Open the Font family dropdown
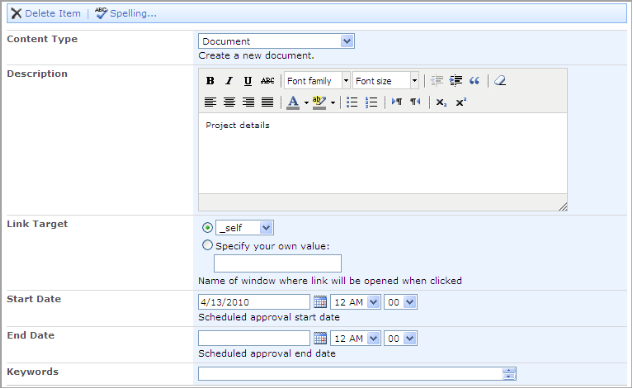The width and height of the screenshot is (633, 389). (x=317, y=81)
